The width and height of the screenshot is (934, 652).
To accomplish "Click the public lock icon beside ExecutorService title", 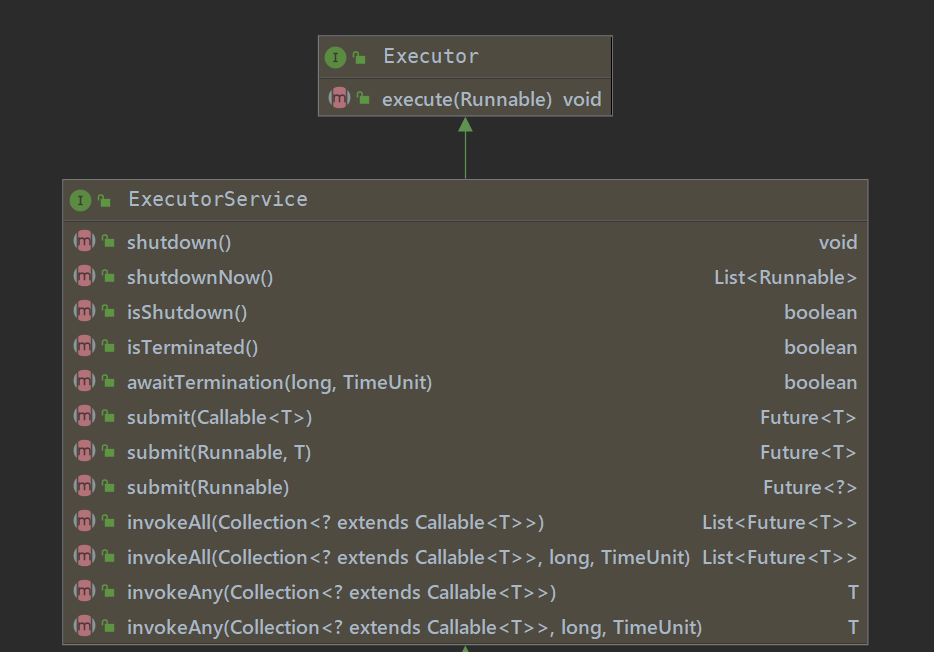I will pyautogui.click(x=104, y=200).
